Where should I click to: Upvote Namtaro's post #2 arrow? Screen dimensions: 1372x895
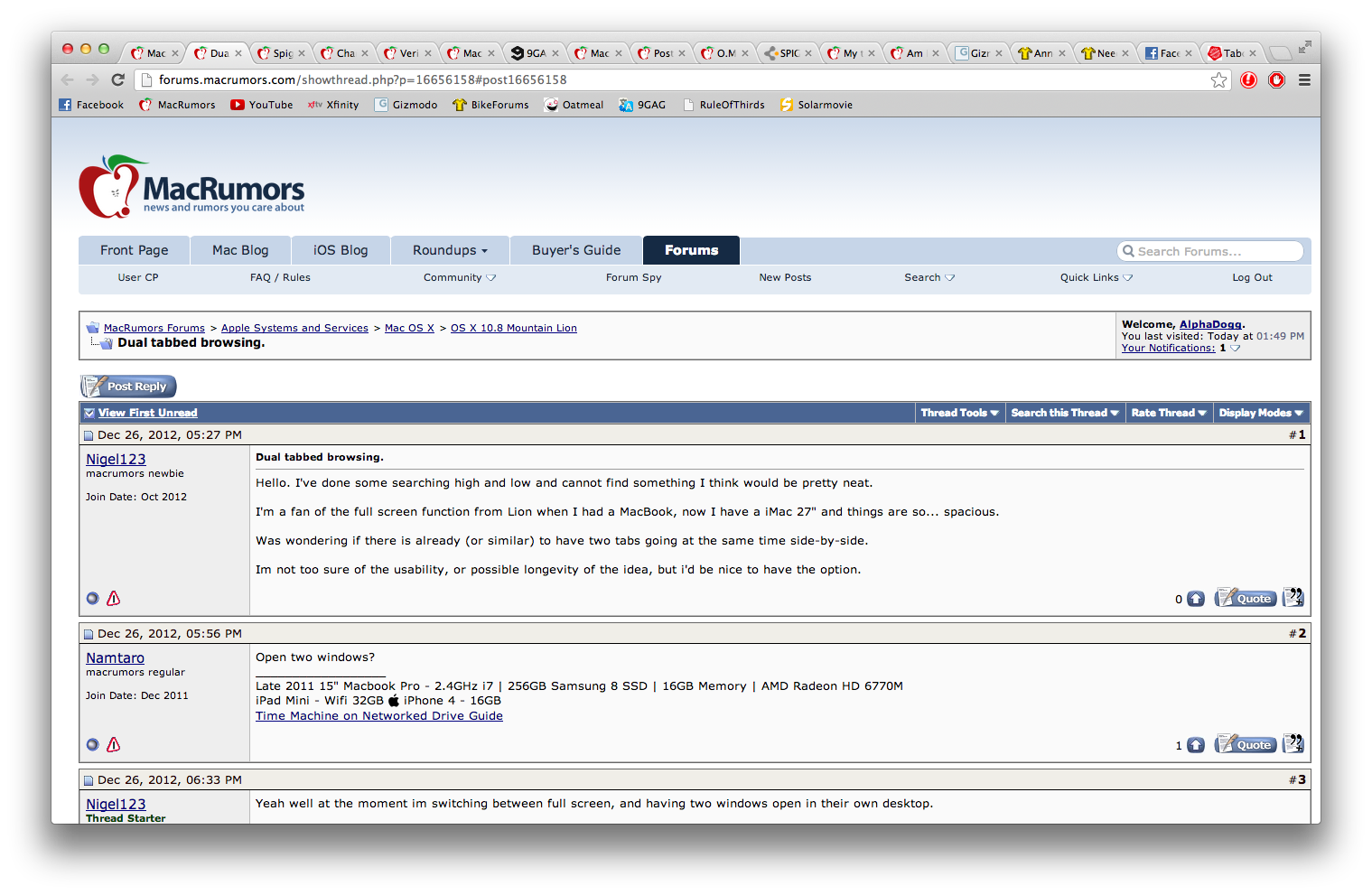(1195, 745)
